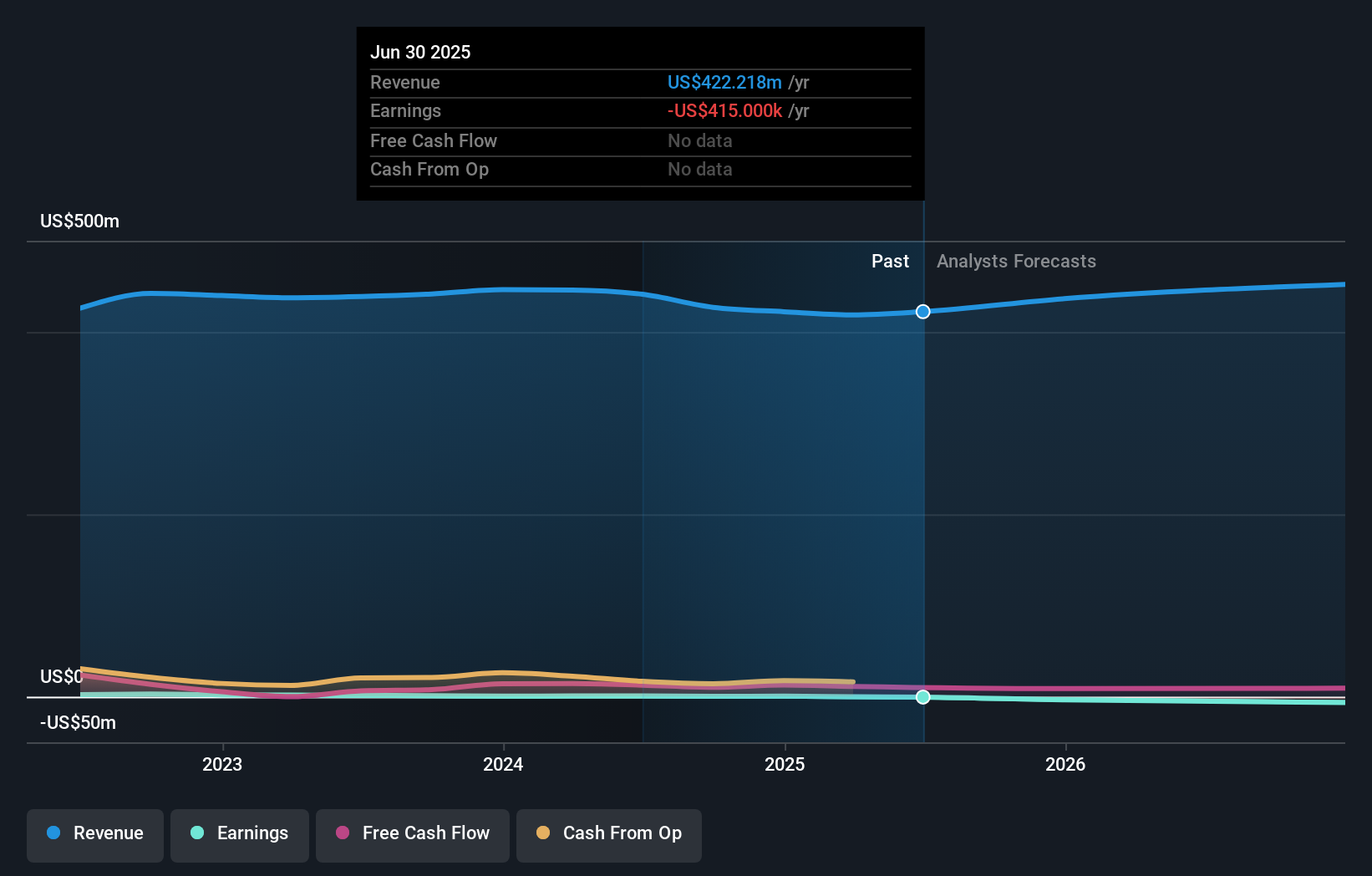Click the 2023 x-axis label
This screenshot has width=1372, height=876.
(222, 764)
